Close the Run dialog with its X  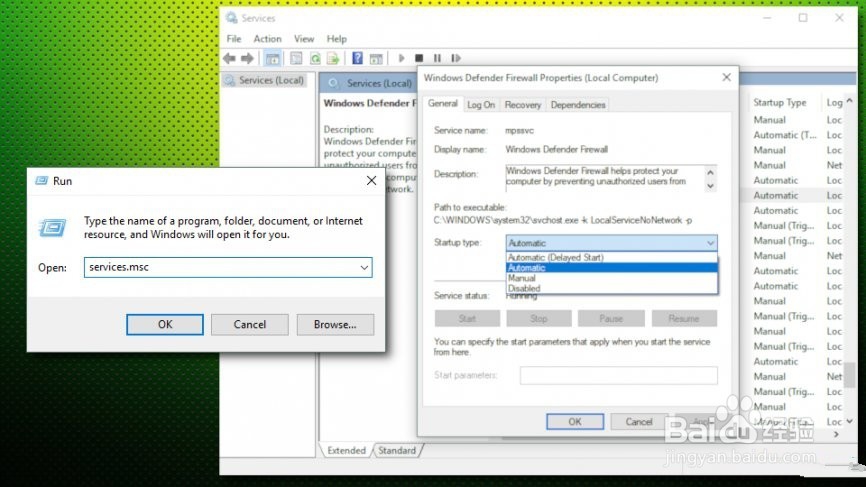click(371, 181)
